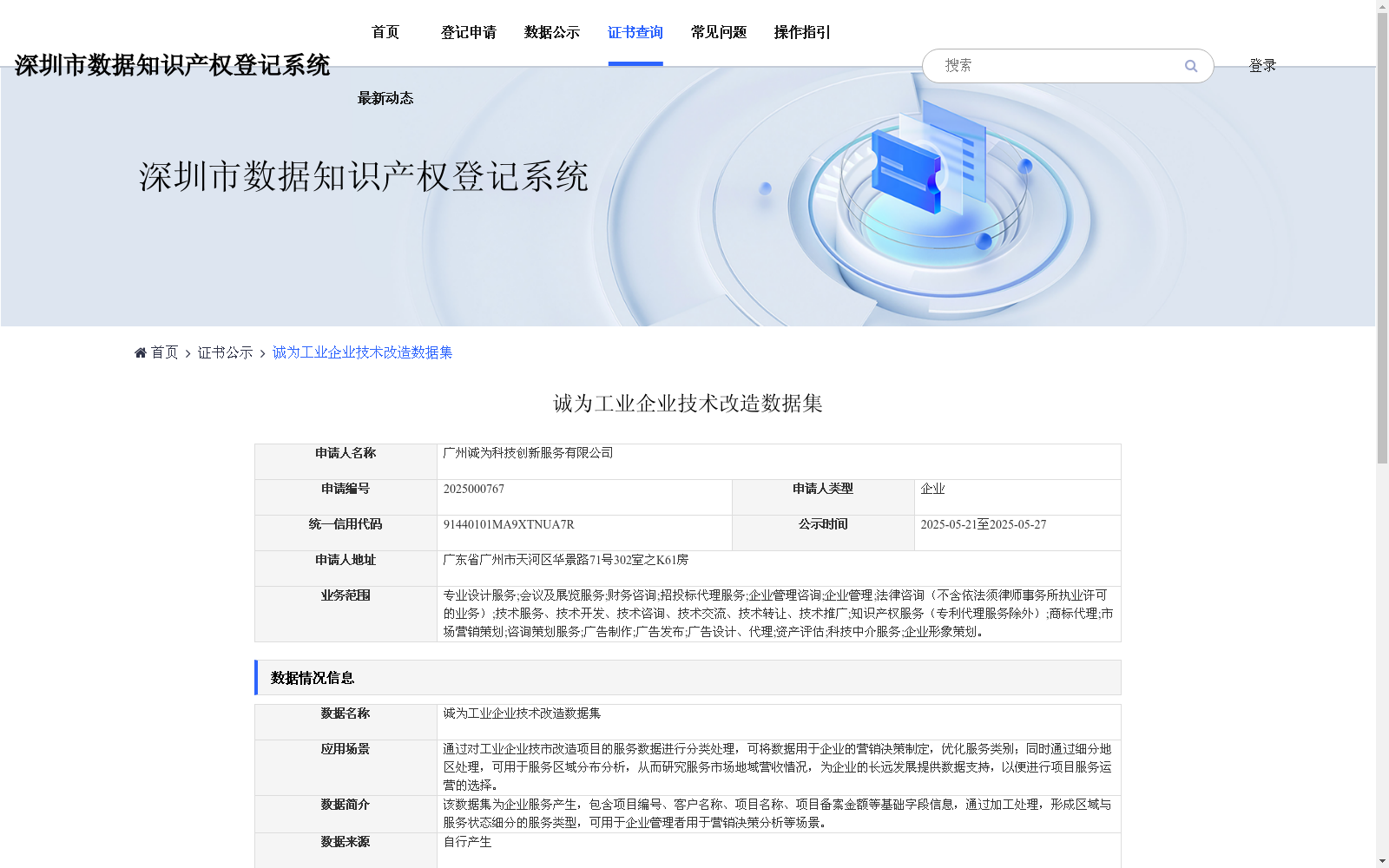1389x868 pixels.
Task: Open the 登记申请 menu item
Action: pyautogui.click(x=469, y=32)
